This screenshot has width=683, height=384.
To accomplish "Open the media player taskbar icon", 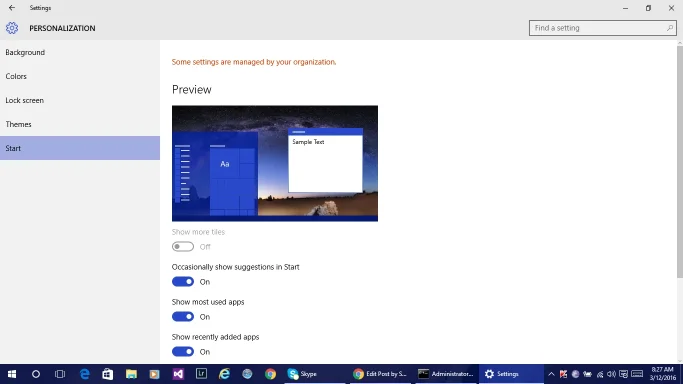I will point(154,374).
